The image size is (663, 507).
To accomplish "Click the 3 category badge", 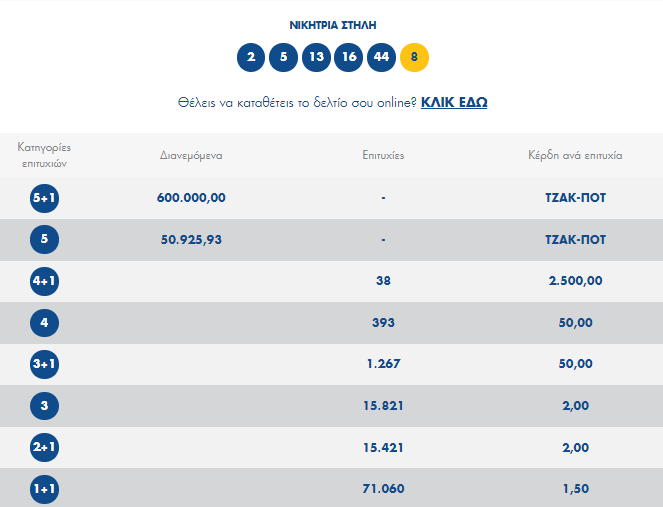I will click(44, 406).
